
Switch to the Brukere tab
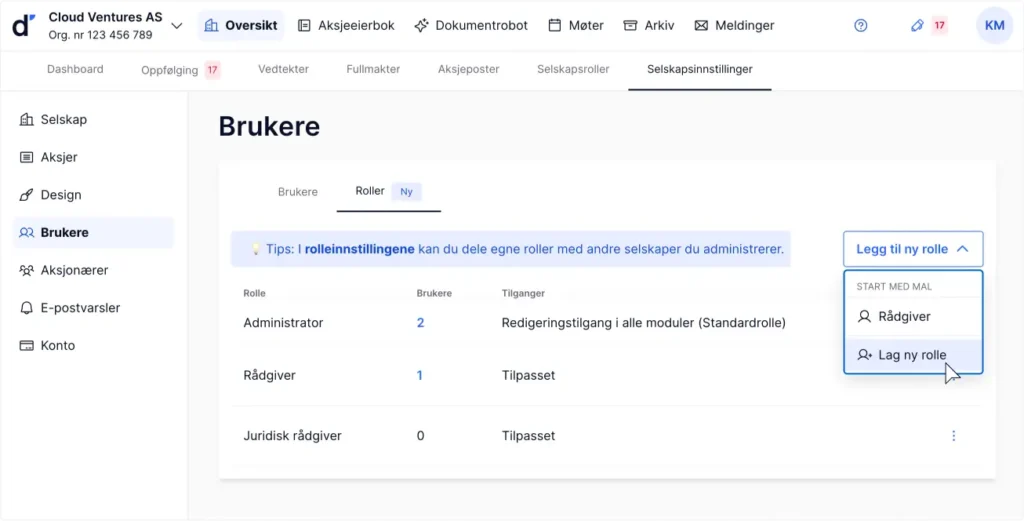coord(297,192)
